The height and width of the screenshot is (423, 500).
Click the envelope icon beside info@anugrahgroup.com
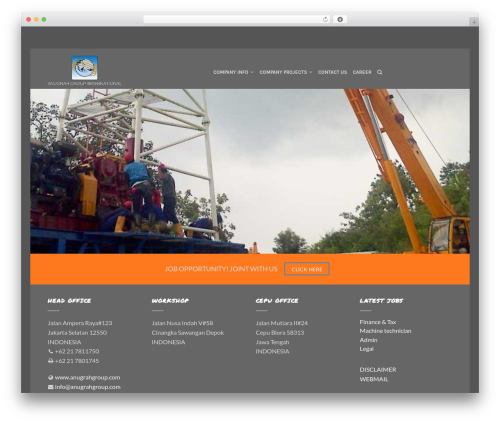tap(51, 387)
